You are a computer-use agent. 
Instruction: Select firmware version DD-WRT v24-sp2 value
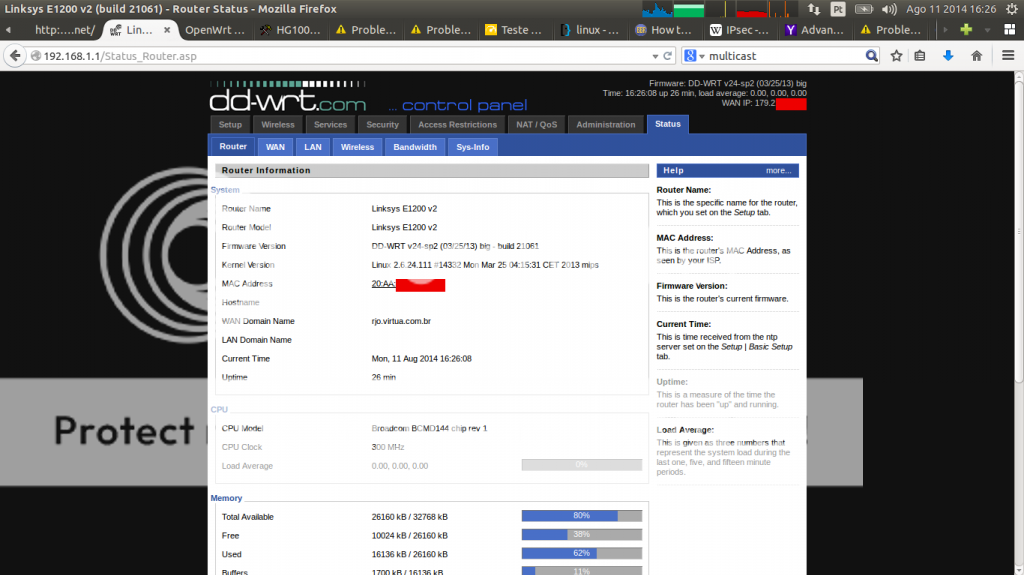(x=455, y=246)
